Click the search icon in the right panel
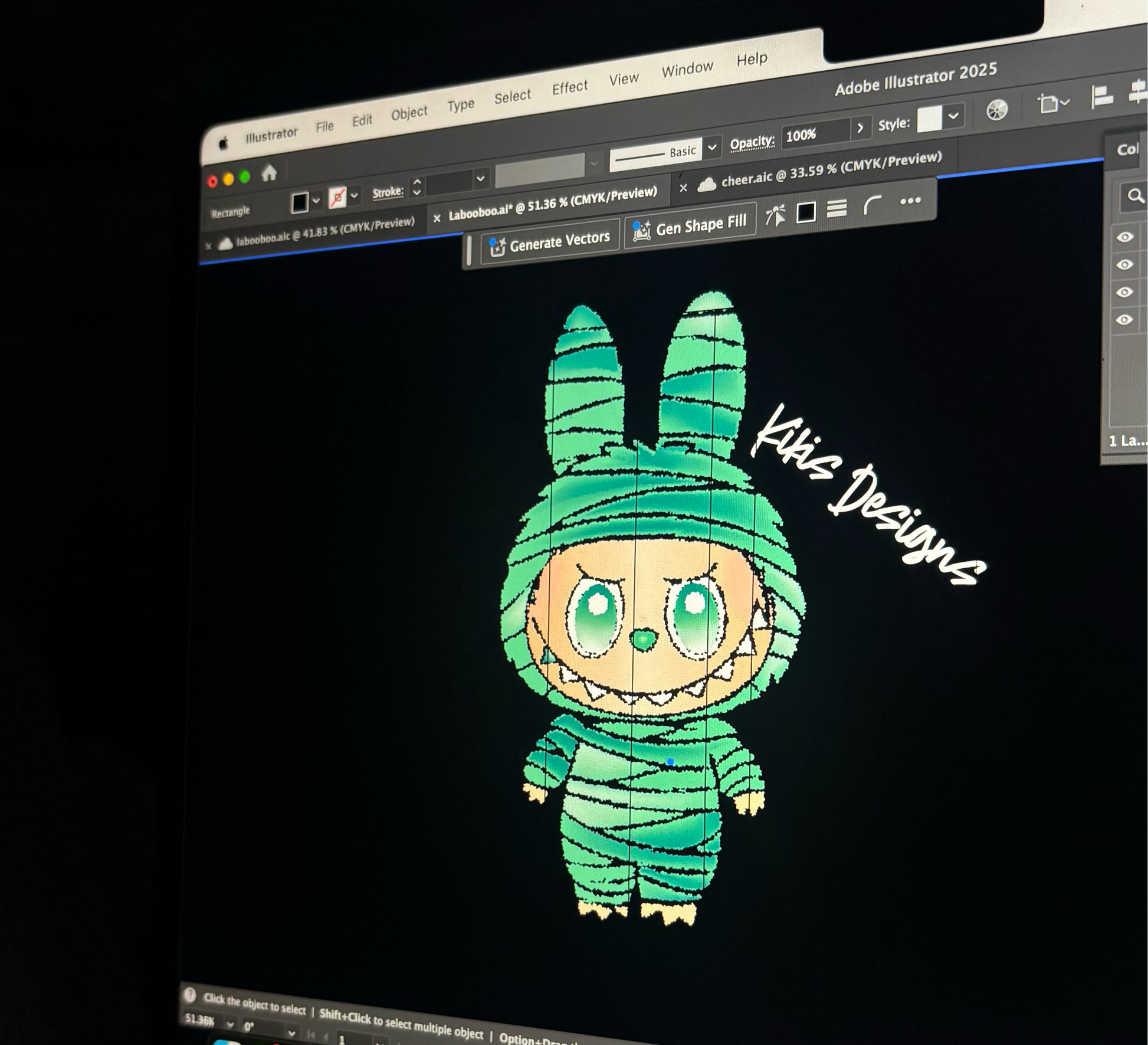 [1135, 196]
